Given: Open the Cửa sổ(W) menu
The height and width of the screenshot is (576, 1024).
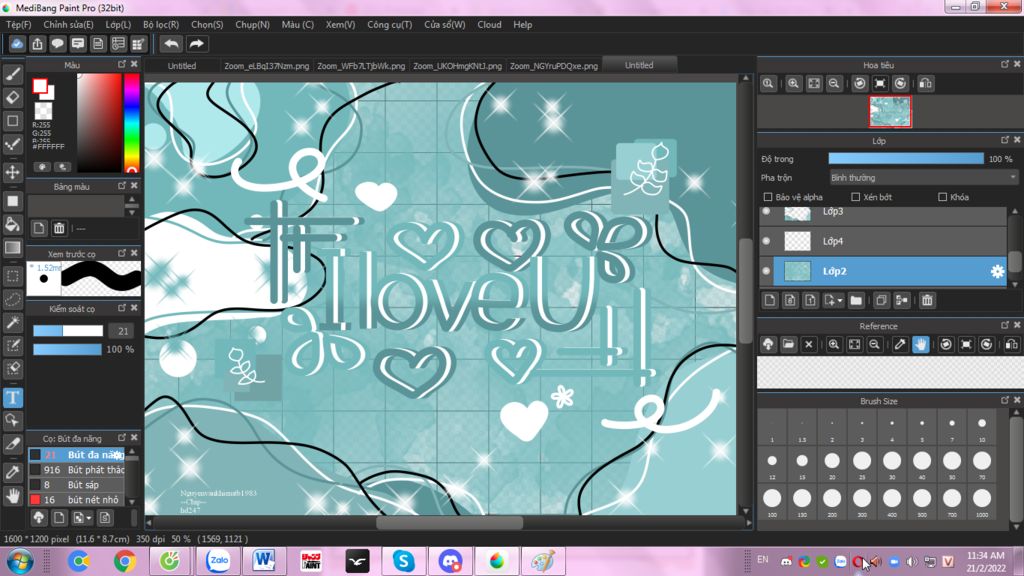Looking at the screenshot, I should point(445,25).
